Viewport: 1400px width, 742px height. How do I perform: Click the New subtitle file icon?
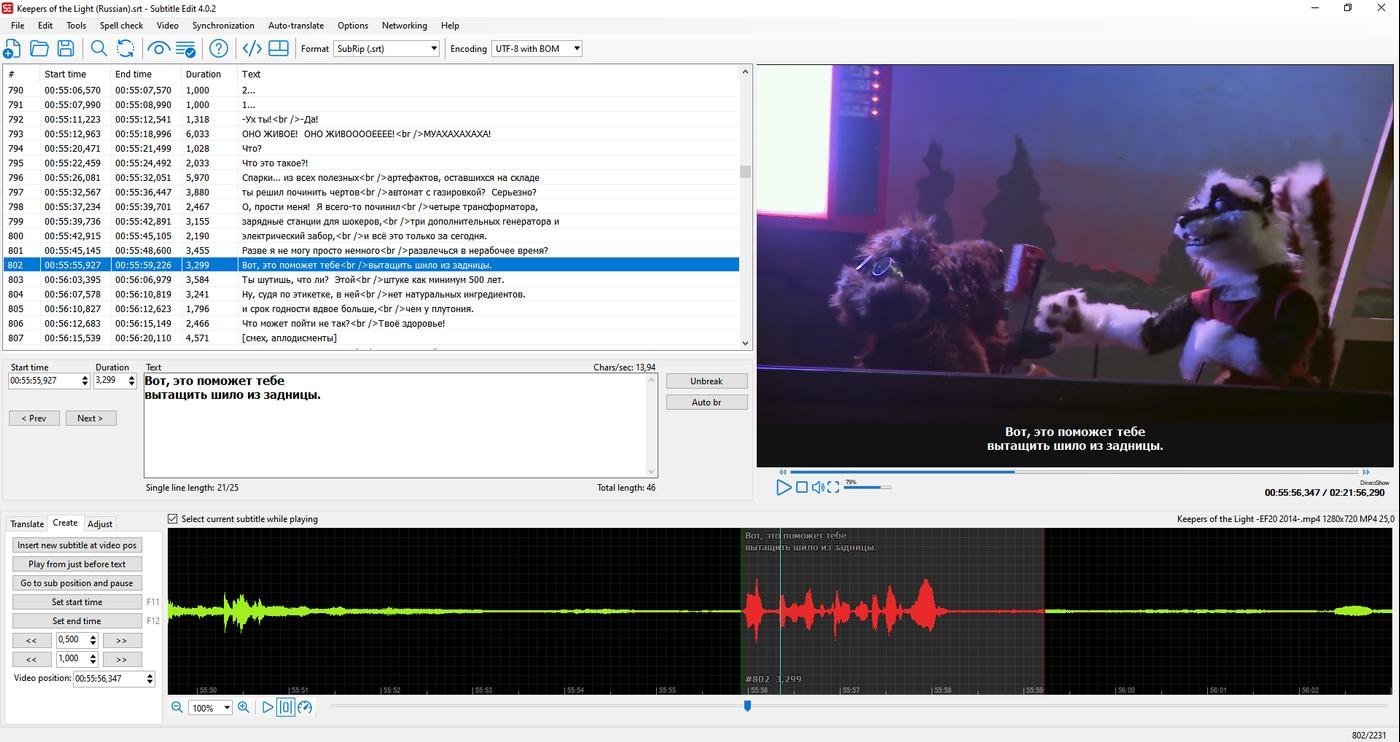click(12, 48)
